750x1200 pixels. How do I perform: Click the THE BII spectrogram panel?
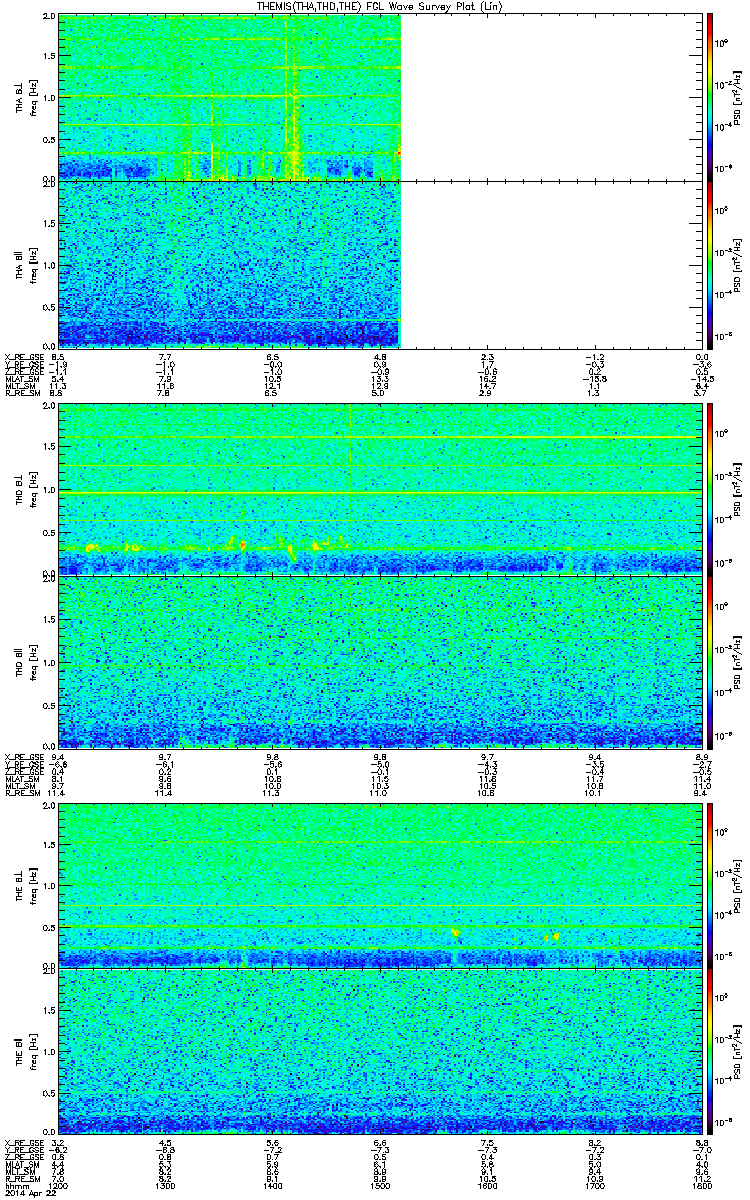click(x=380, y=1050)
